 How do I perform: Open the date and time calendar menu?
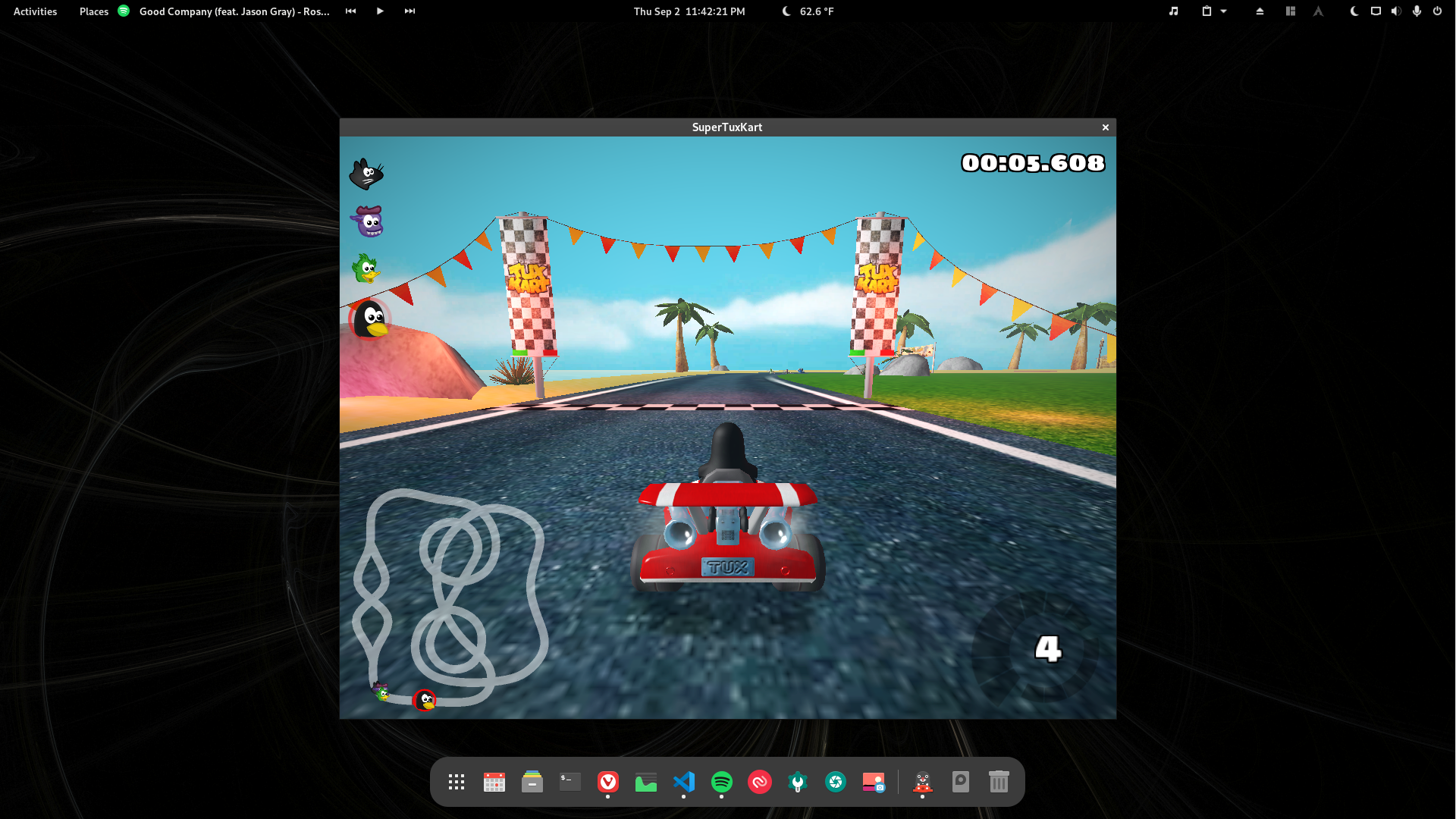(x=689, y=11)
